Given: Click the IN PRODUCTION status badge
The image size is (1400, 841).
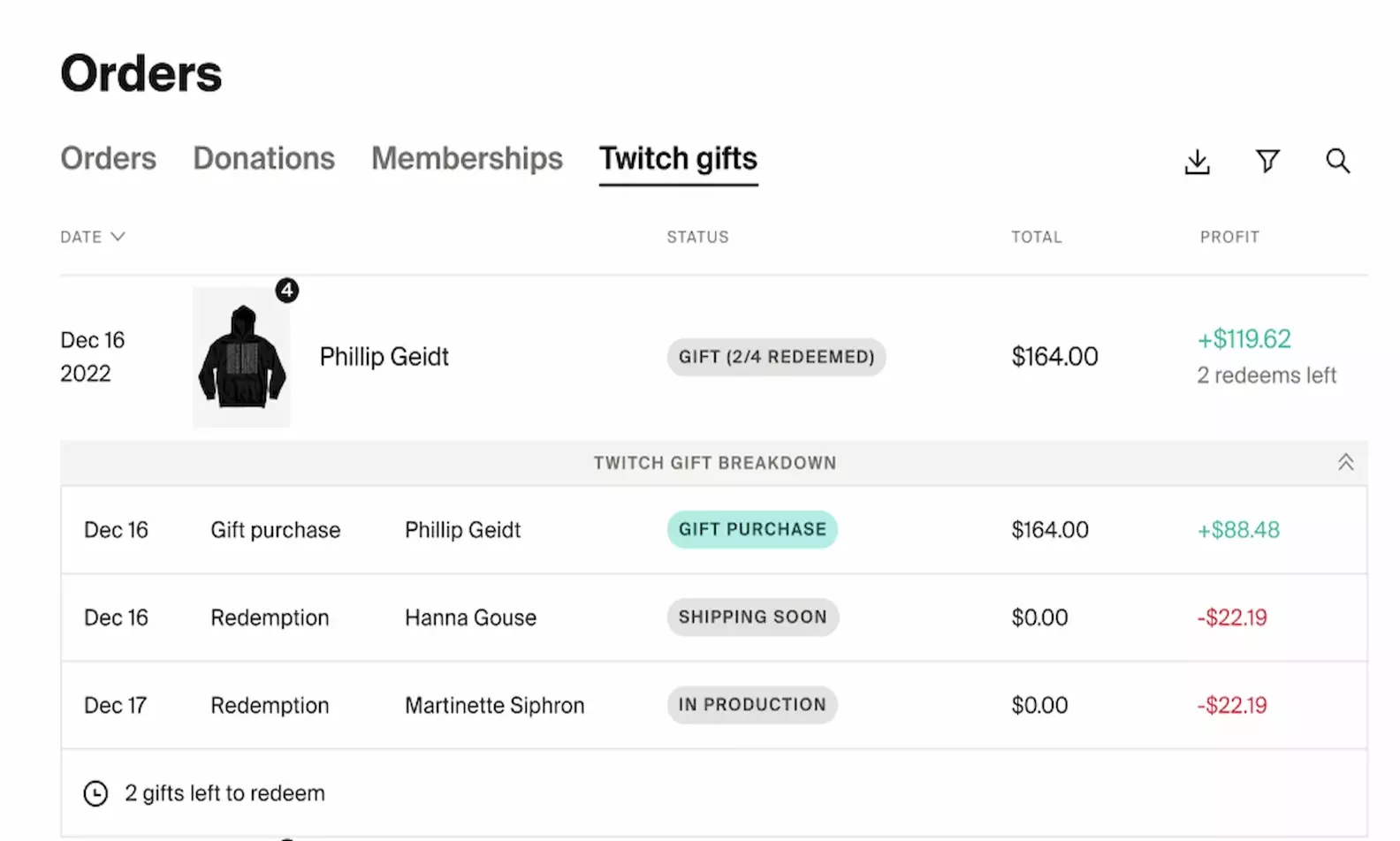Looking at the screenshot, I should point(752,705).
